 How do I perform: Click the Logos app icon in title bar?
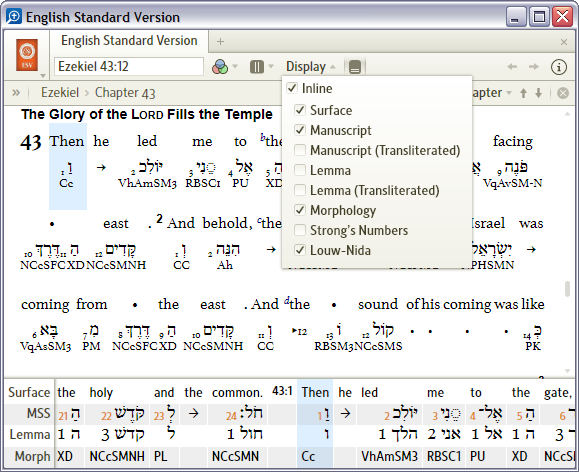coord(14,17)
